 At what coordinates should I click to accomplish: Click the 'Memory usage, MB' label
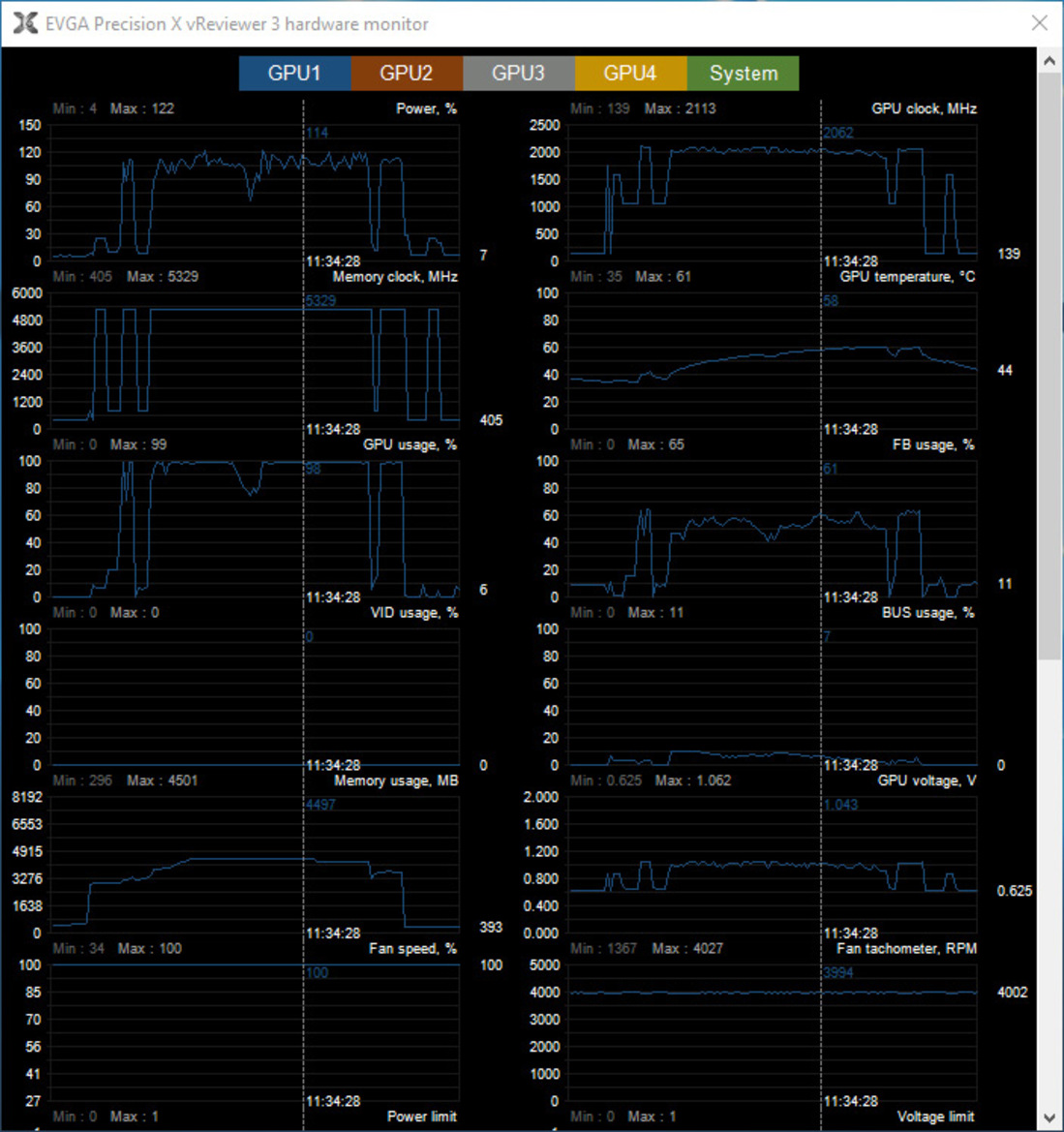396,781
